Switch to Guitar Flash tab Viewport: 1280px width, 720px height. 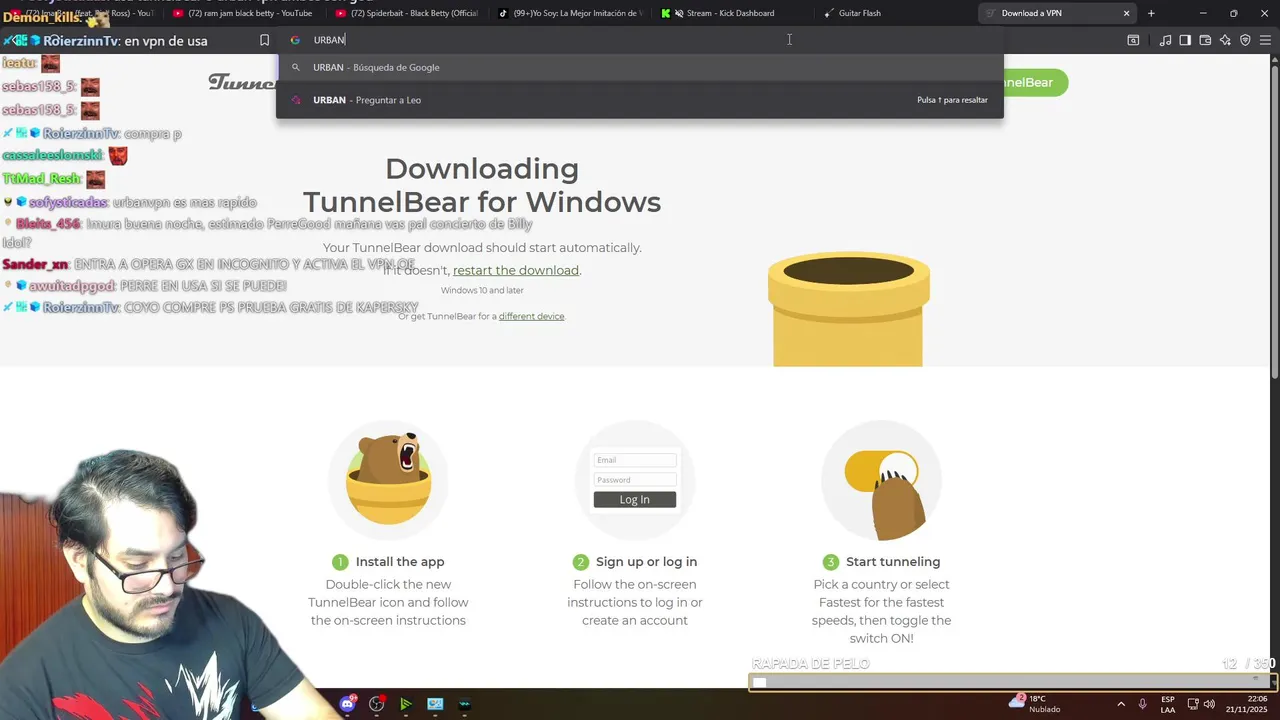click(x=896, y=13)
